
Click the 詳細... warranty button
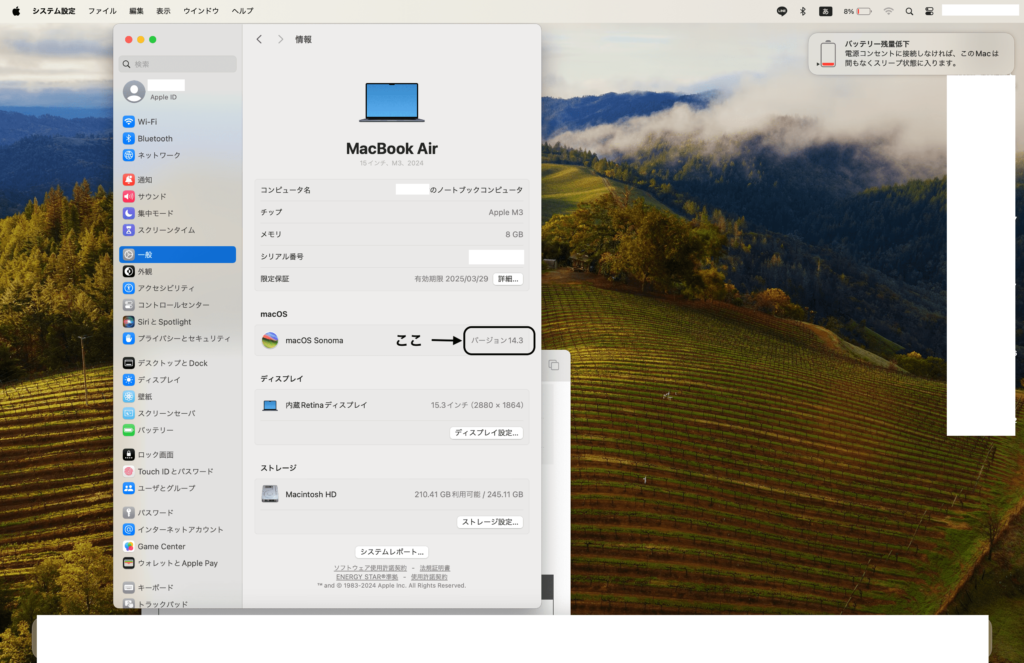point(508,279)
